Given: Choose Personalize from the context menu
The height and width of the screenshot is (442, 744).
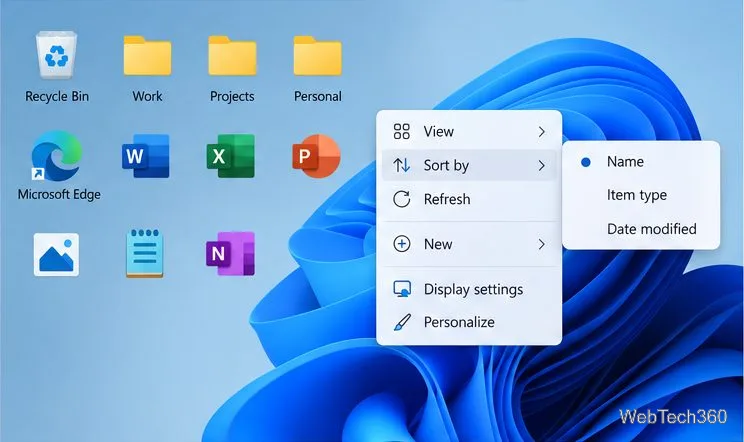Looking at the screenshot, I should tap(469, 322).
